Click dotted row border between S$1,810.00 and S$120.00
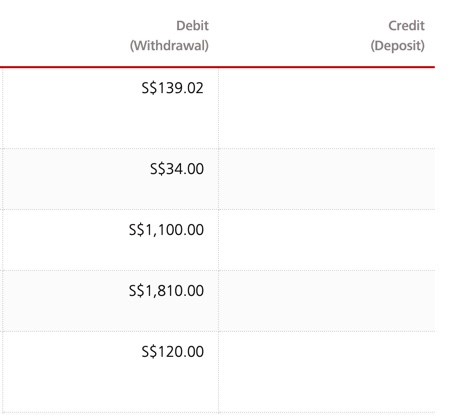The height and width of the screenshot is (415, 449). pyautogui.click(x=217, y=331)
